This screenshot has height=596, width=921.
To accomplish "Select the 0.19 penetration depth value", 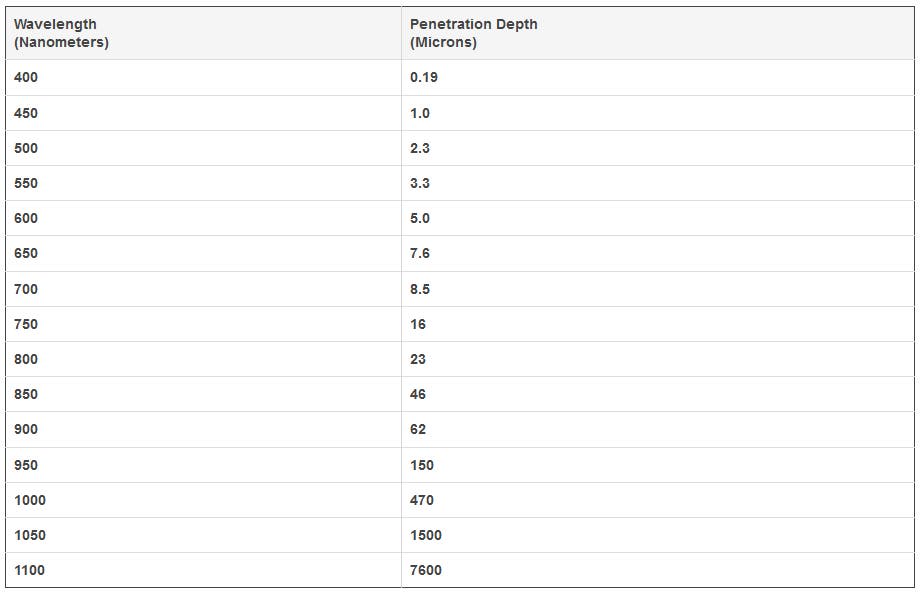I will click(x=424, y=77).
